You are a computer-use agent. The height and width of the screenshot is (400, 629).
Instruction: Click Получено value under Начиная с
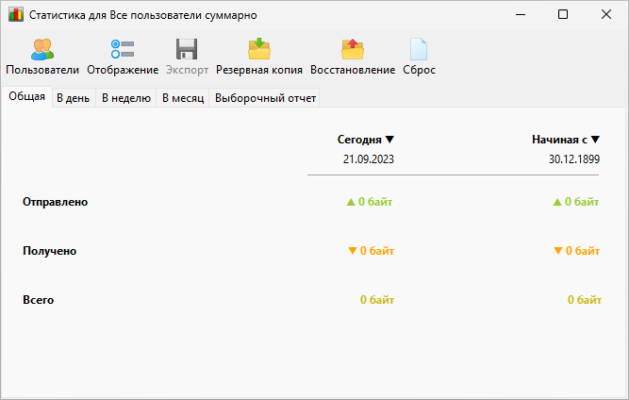pyautogui.click(x=576, y=251)
